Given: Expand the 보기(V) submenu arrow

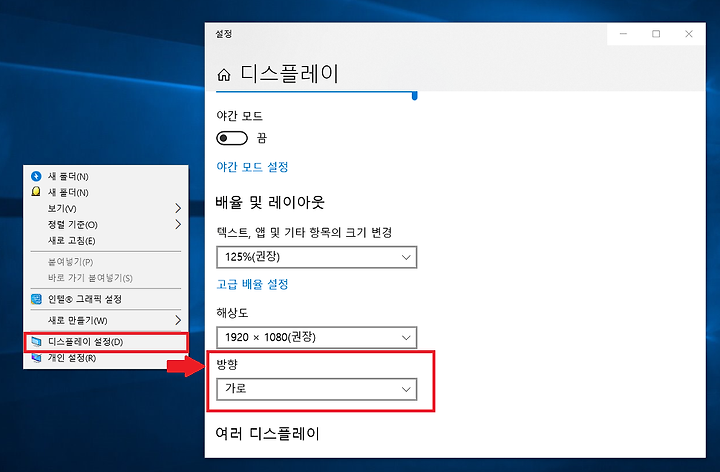Looking at the screenshot, I should (178, 208).
